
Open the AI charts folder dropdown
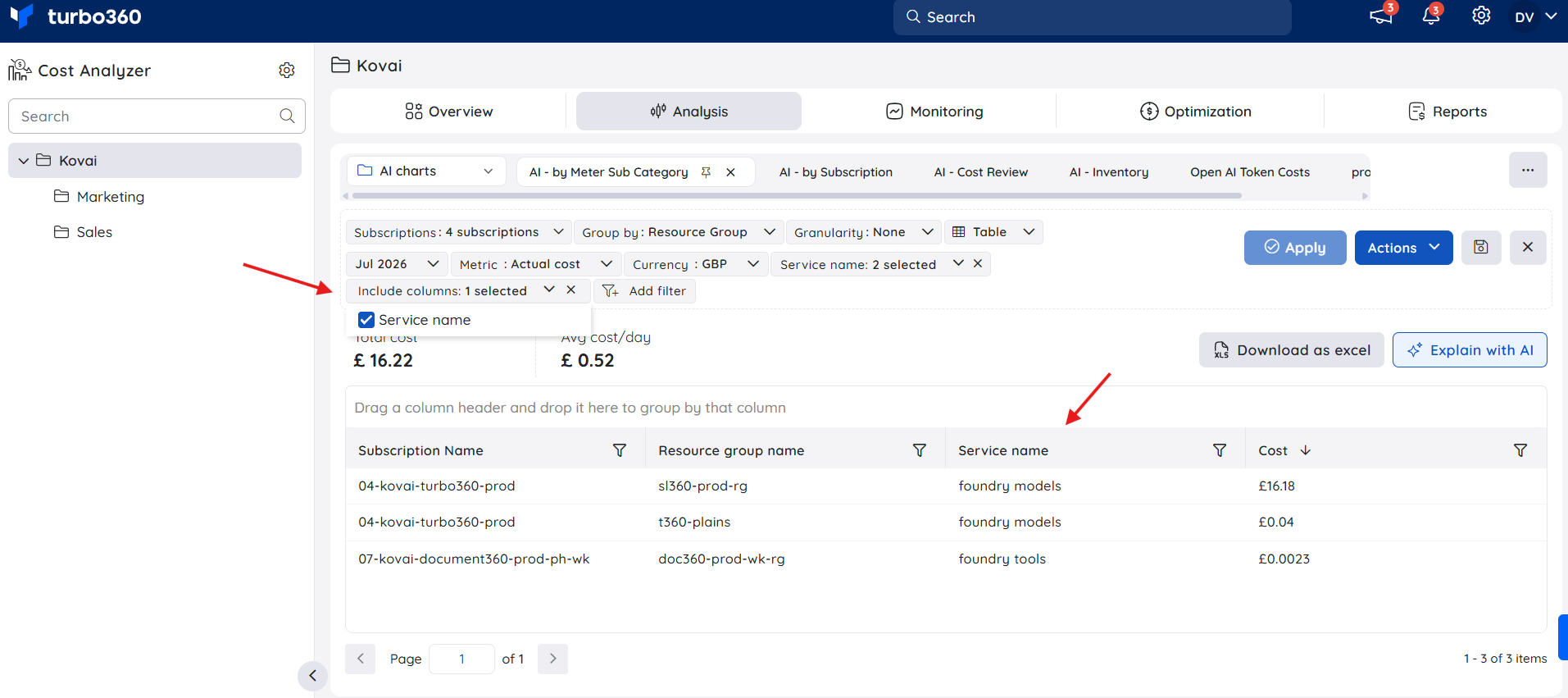(425, 171)
